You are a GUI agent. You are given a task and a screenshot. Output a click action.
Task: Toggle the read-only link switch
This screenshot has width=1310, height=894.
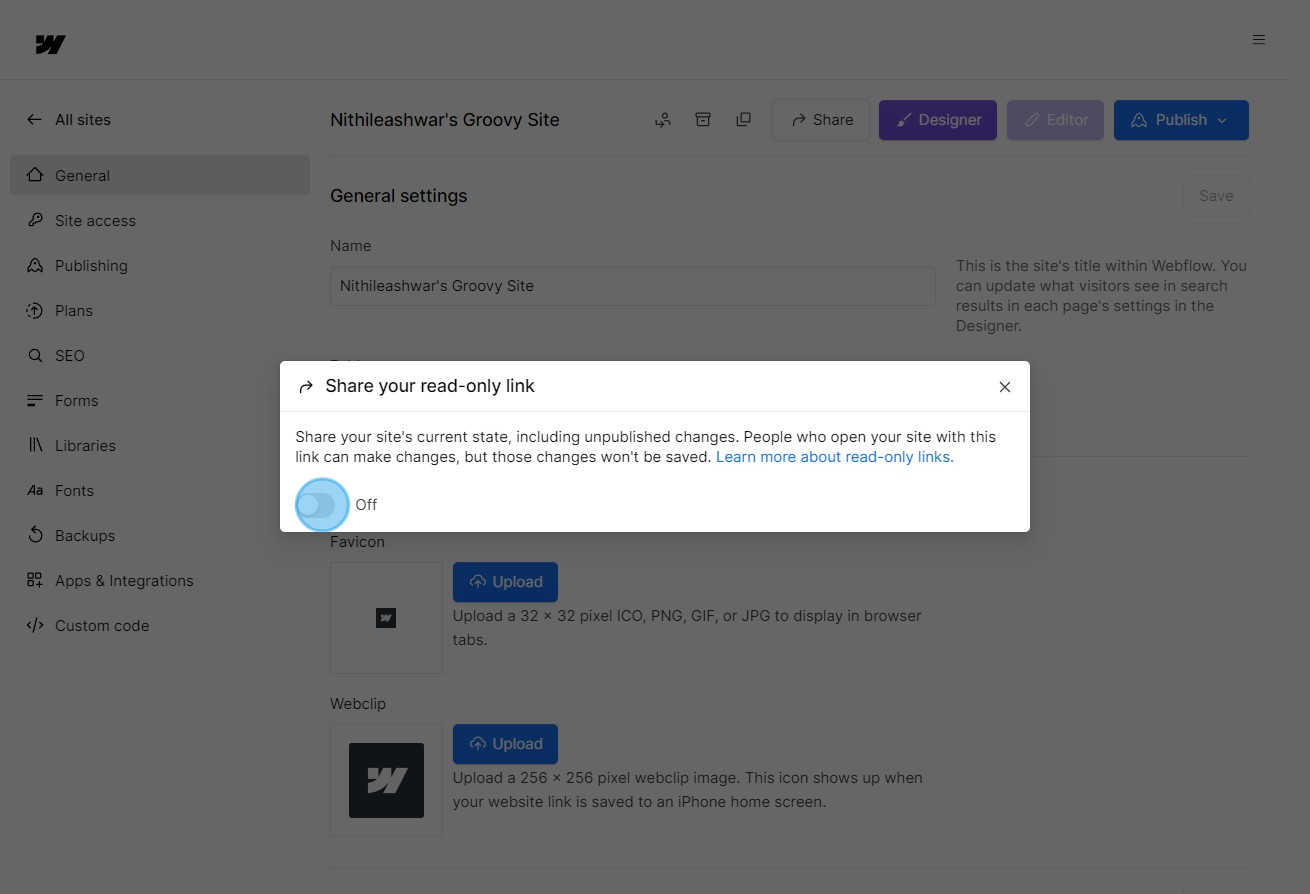317,505
